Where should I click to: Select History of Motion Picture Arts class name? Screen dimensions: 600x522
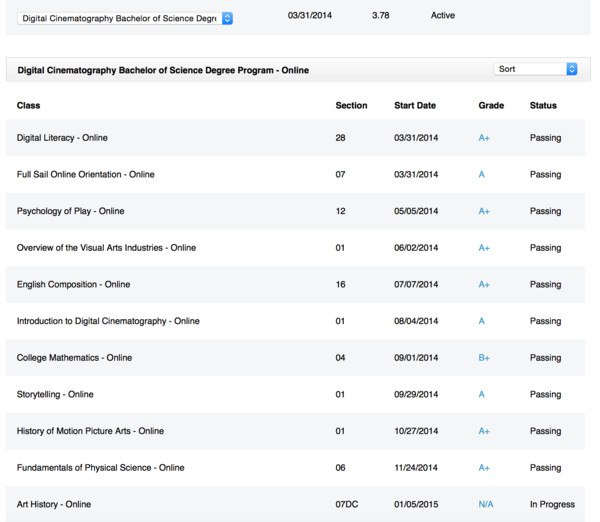(90, 431)
